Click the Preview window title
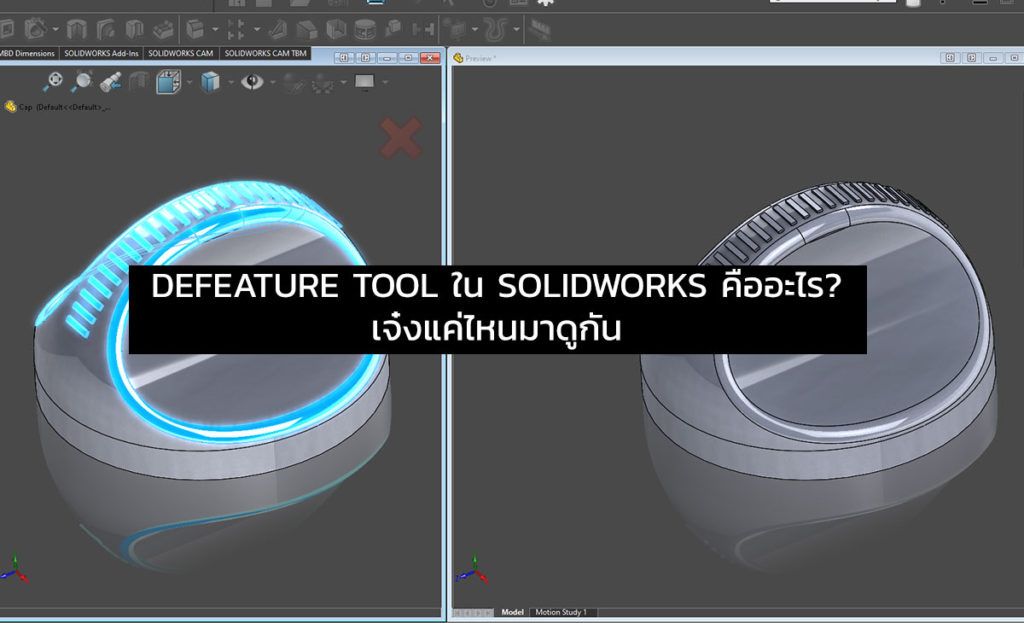 tap(481, 58)
